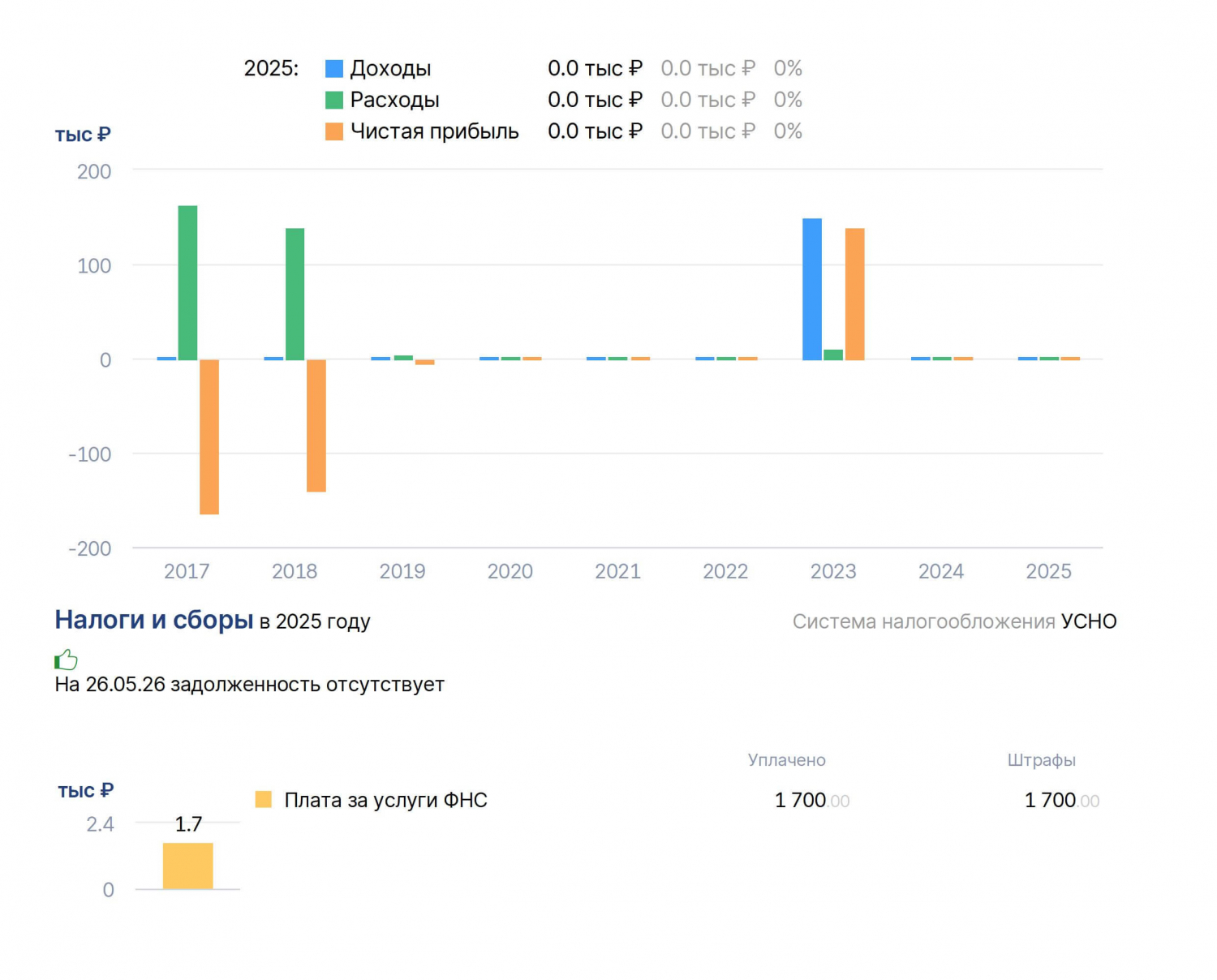Click the Налоги и сборы heading

click(154, 620)
